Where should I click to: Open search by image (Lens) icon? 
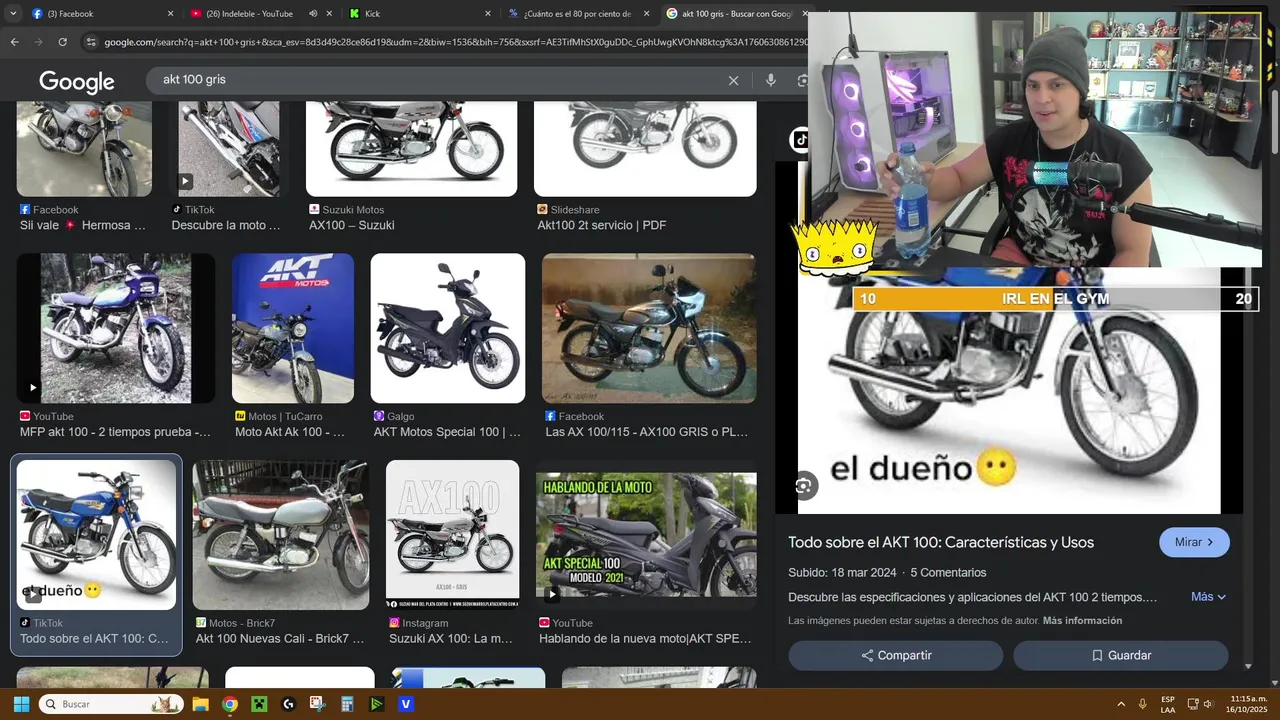coord(802,80)
